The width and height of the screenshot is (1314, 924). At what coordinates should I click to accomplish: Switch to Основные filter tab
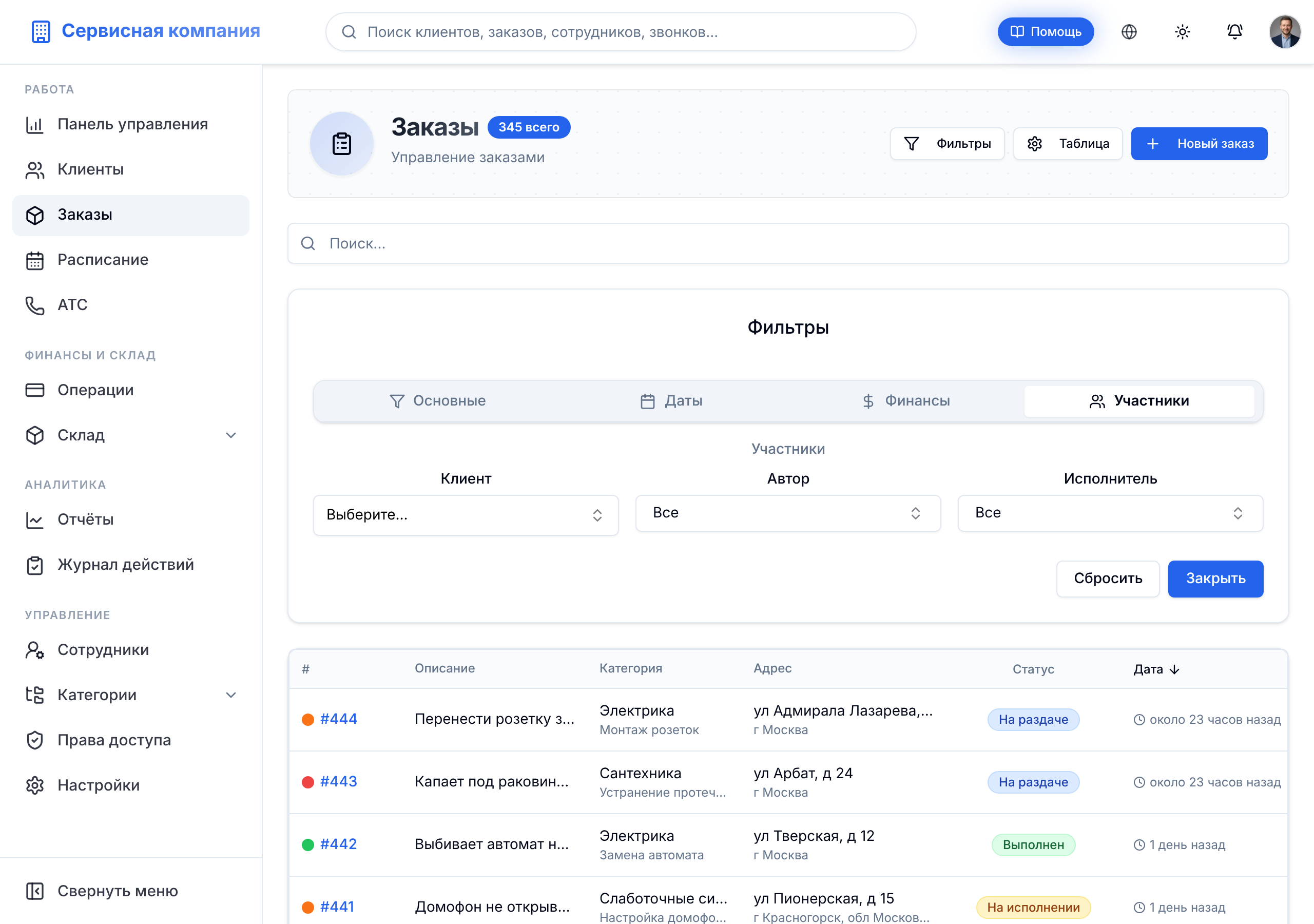pos(437,401)
